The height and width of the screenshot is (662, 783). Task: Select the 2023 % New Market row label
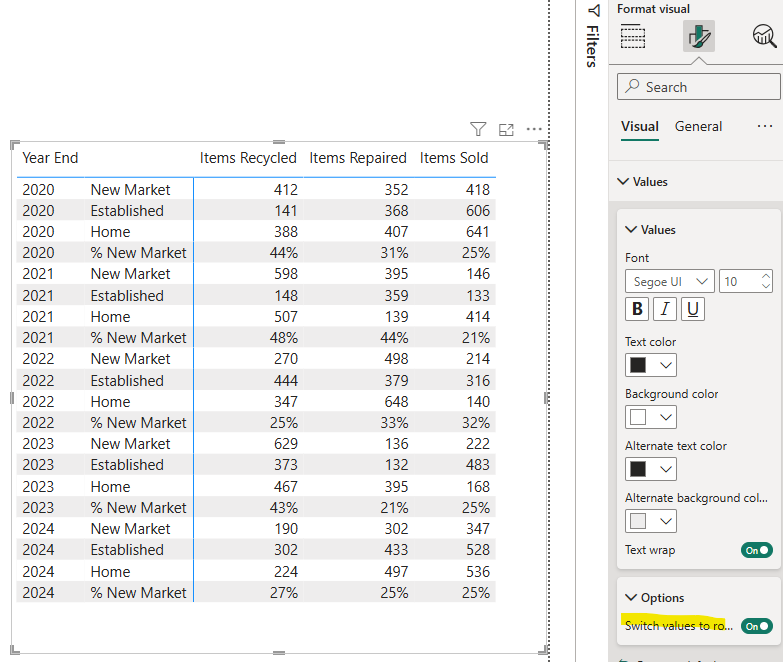tap(138, 508)
